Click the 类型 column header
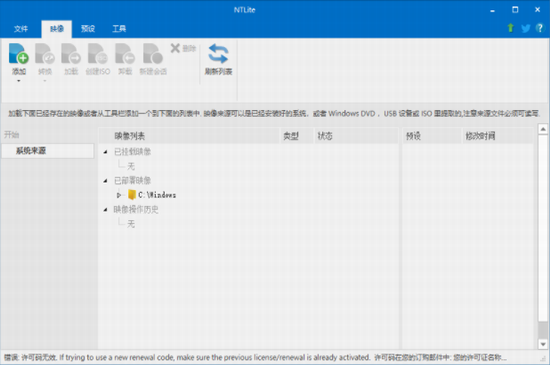The height and width of the screenshot is (365, 550). tap(297, 136)
